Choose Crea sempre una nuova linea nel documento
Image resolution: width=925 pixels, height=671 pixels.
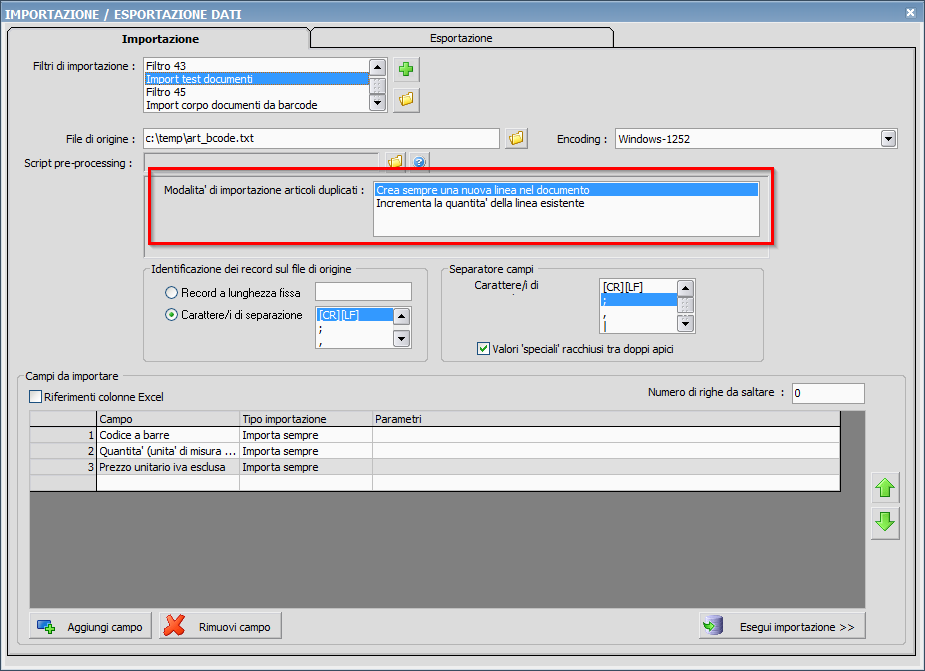click(x=566, y=190)
